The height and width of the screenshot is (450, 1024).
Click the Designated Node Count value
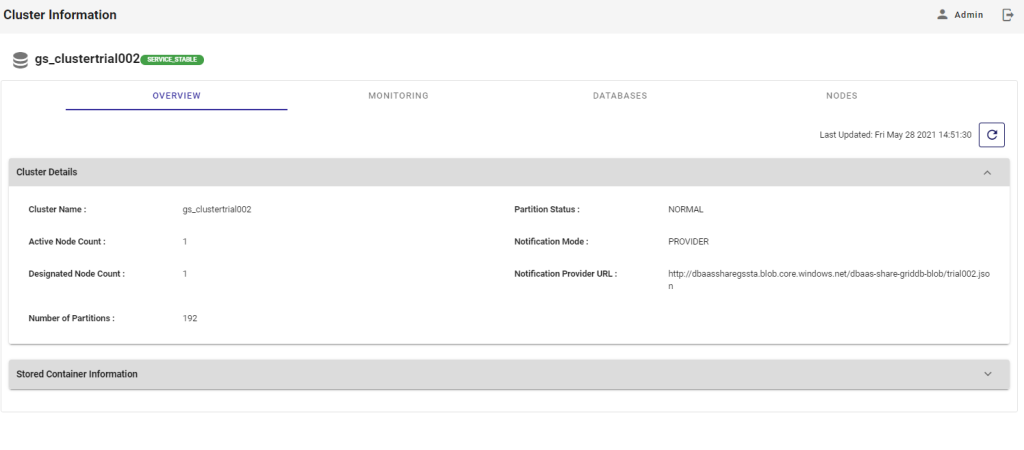[x=185, y=274]
